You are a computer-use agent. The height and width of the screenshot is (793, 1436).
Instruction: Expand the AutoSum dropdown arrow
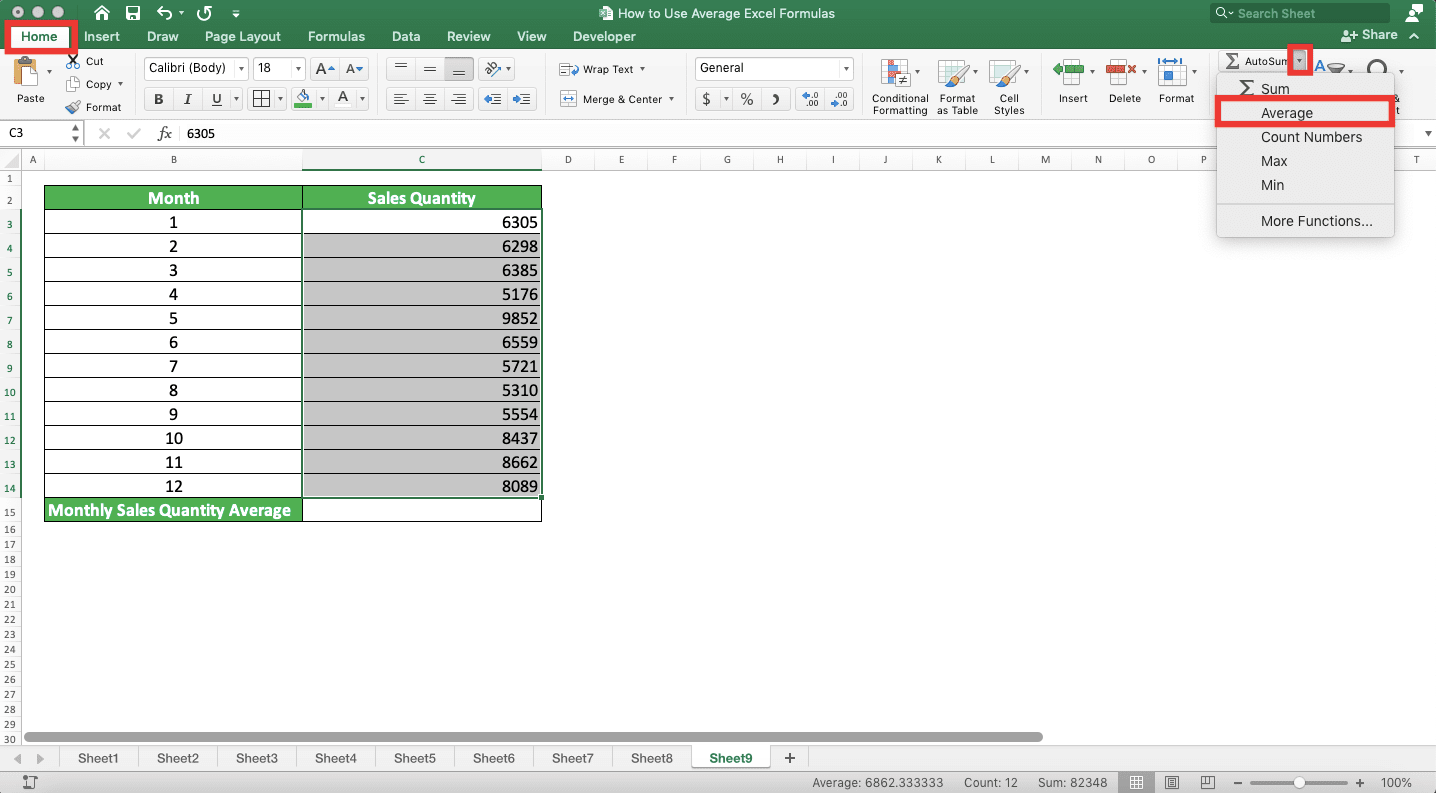click(1299, 61)
